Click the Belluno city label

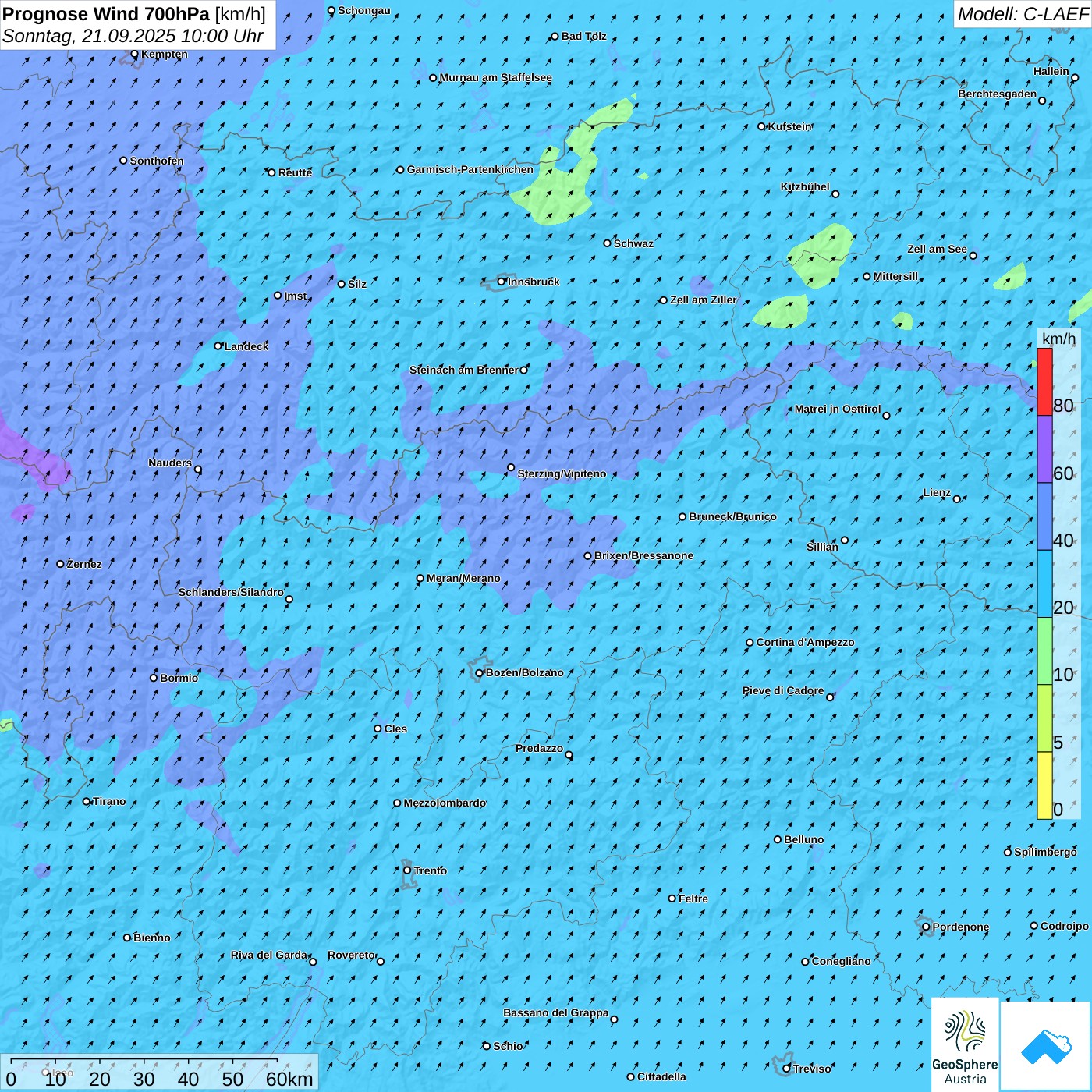pyautogui.click(x=803, y=839)
